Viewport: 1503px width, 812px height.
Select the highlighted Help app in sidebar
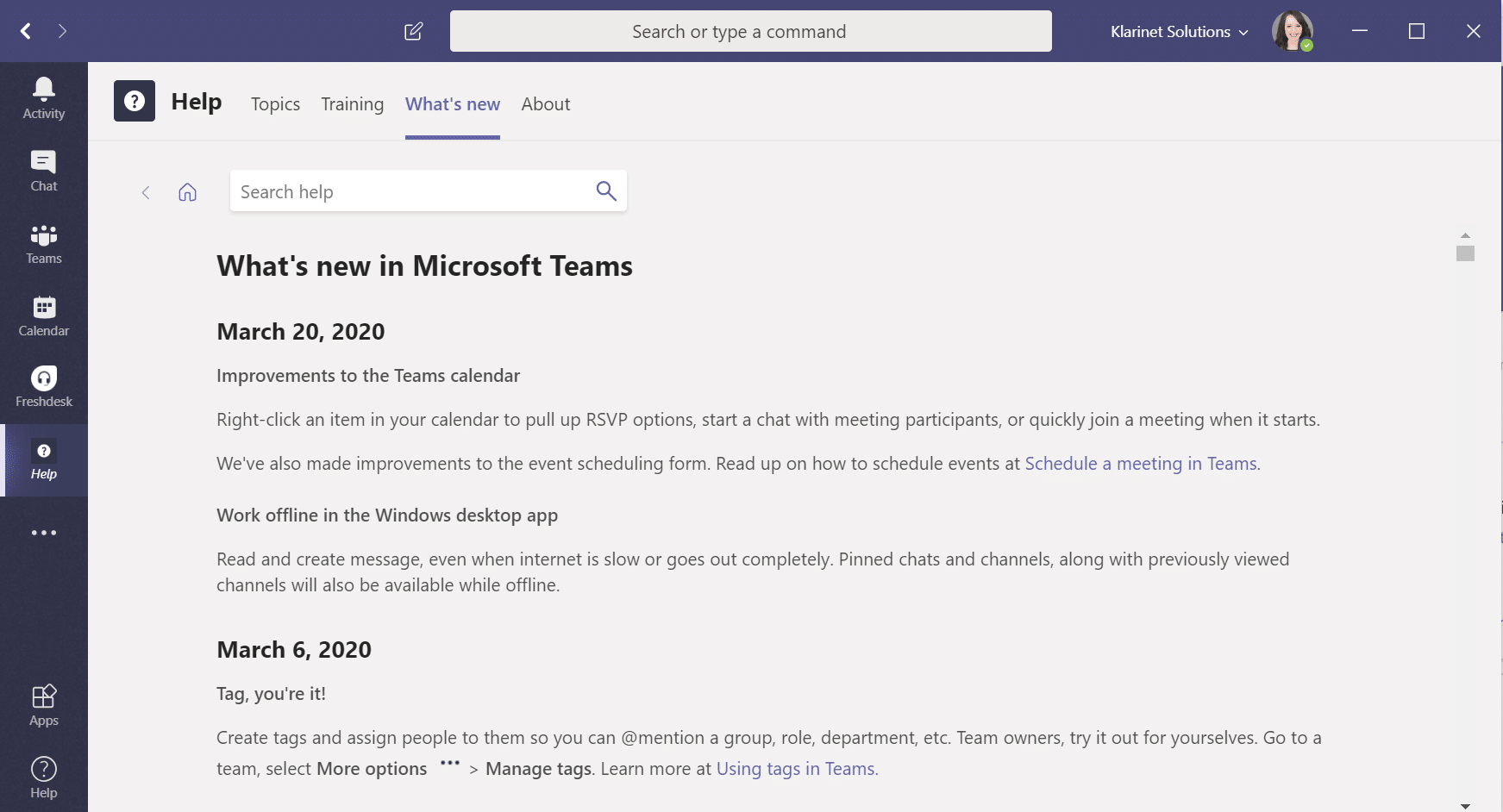(x=44, y=460)
